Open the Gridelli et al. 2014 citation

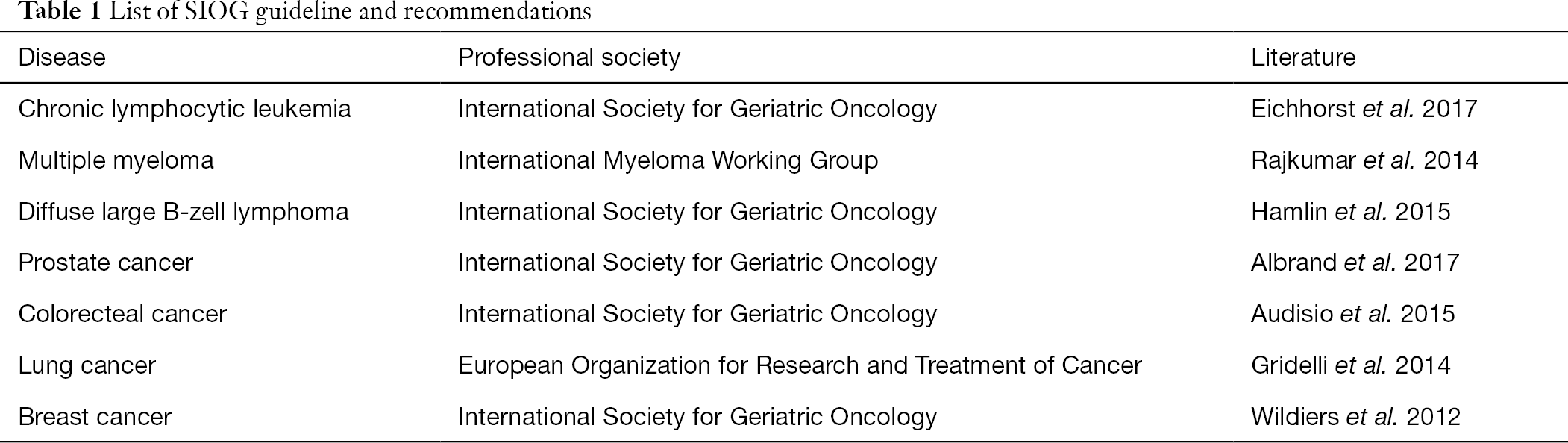tap(1351, 365)
